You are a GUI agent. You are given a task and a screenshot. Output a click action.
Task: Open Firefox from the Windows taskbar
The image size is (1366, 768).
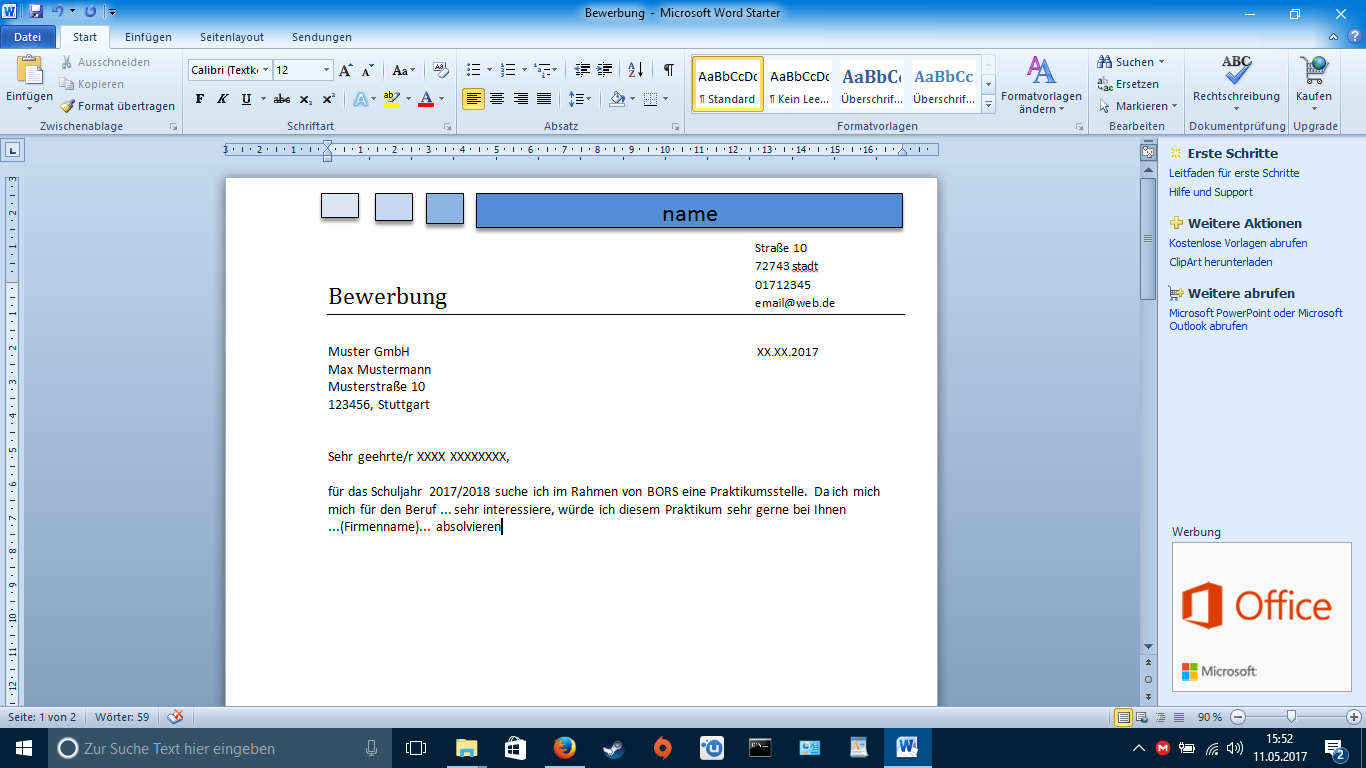[x=565, y=748]
